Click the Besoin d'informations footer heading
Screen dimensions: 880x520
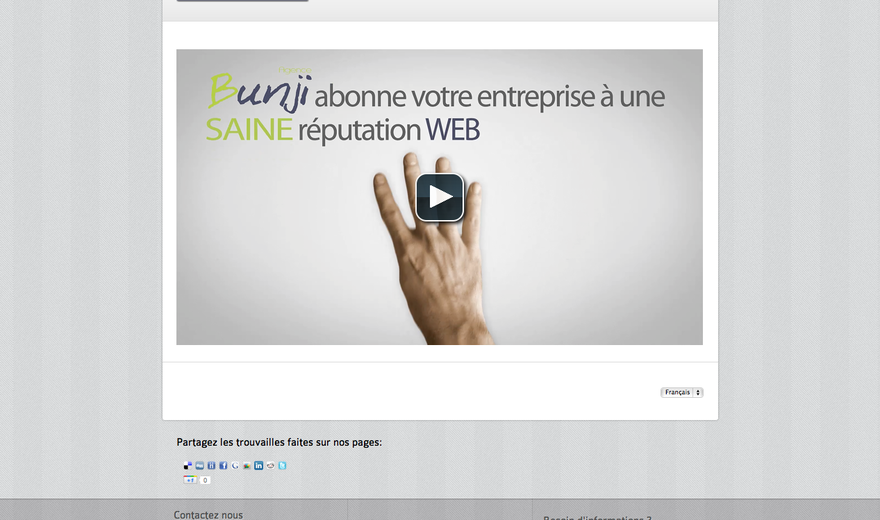(x=597, y=518)
